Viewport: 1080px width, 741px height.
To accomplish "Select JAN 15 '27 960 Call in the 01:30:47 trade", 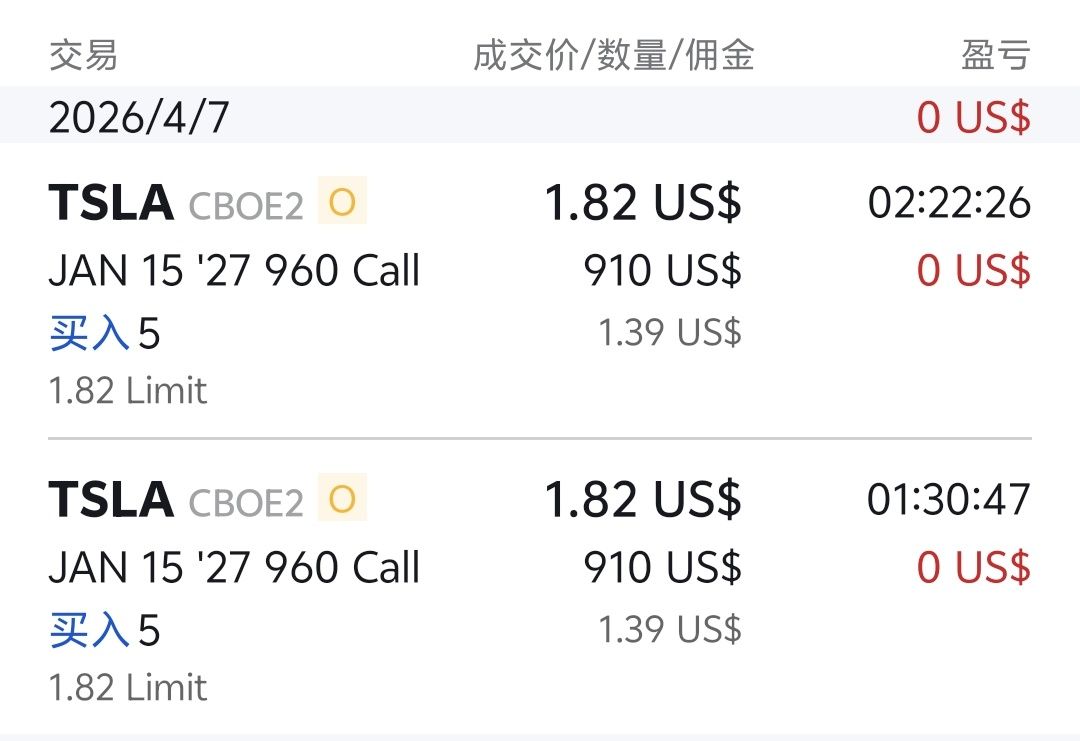I will [x=234, y=568].
